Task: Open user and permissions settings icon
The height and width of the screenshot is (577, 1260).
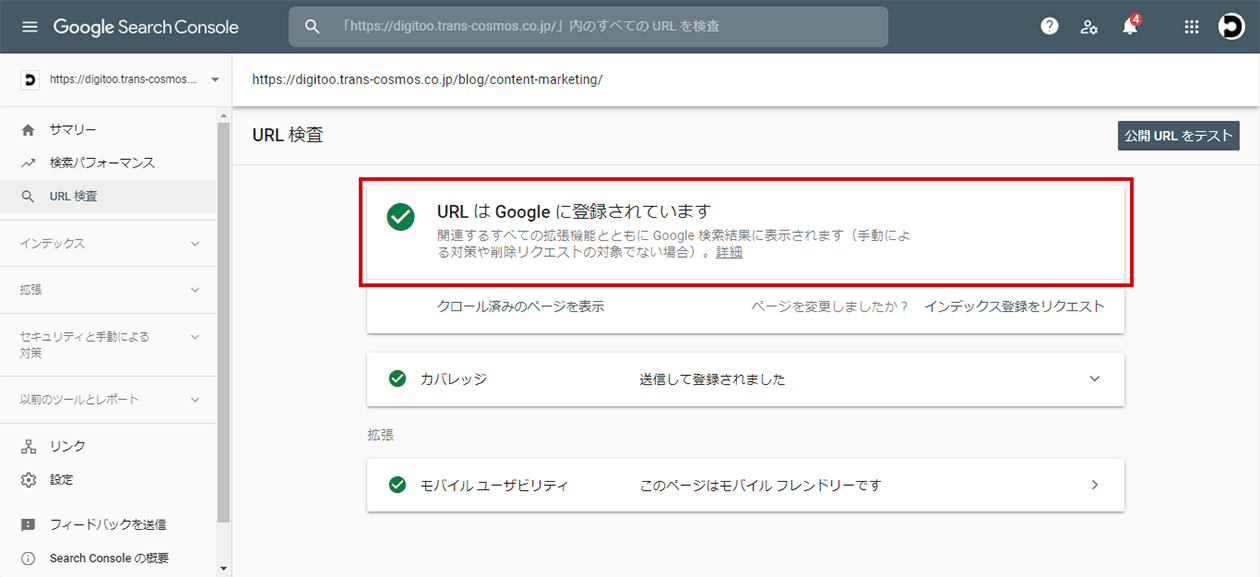Action: tap(1089, 27)
